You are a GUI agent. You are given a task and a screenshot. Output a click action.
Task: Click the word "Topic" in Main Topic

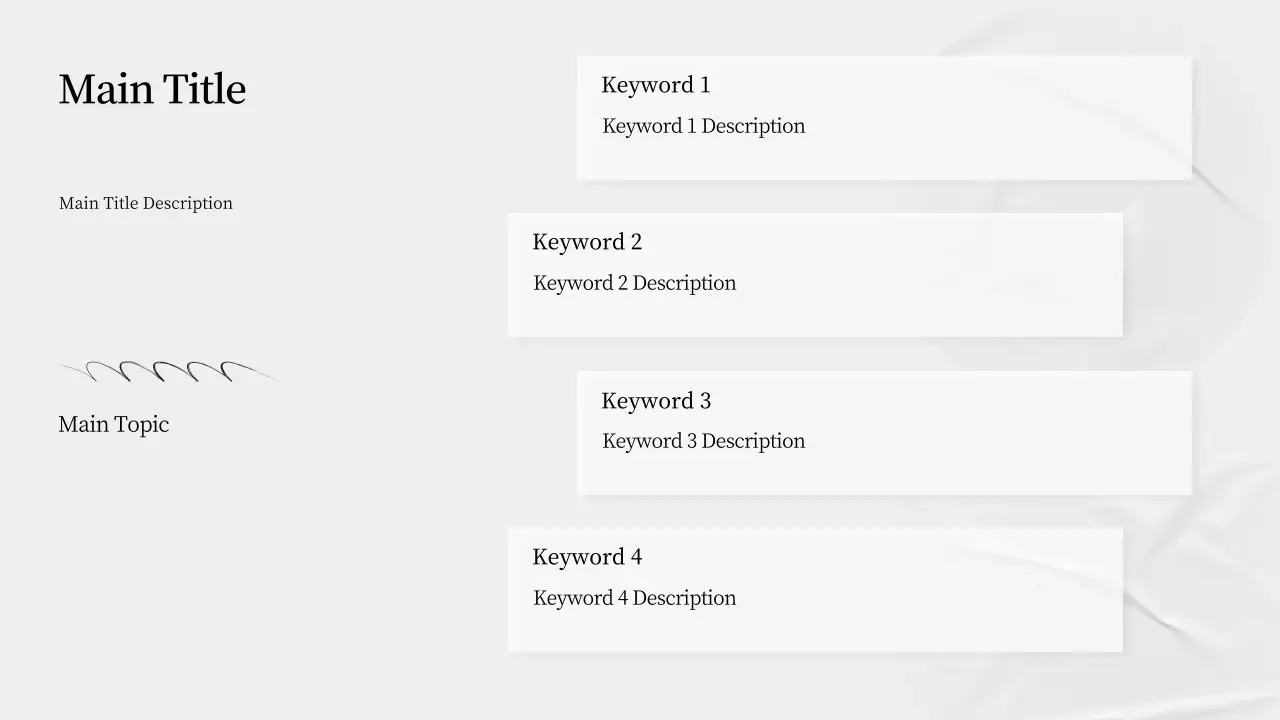[141, 424]
